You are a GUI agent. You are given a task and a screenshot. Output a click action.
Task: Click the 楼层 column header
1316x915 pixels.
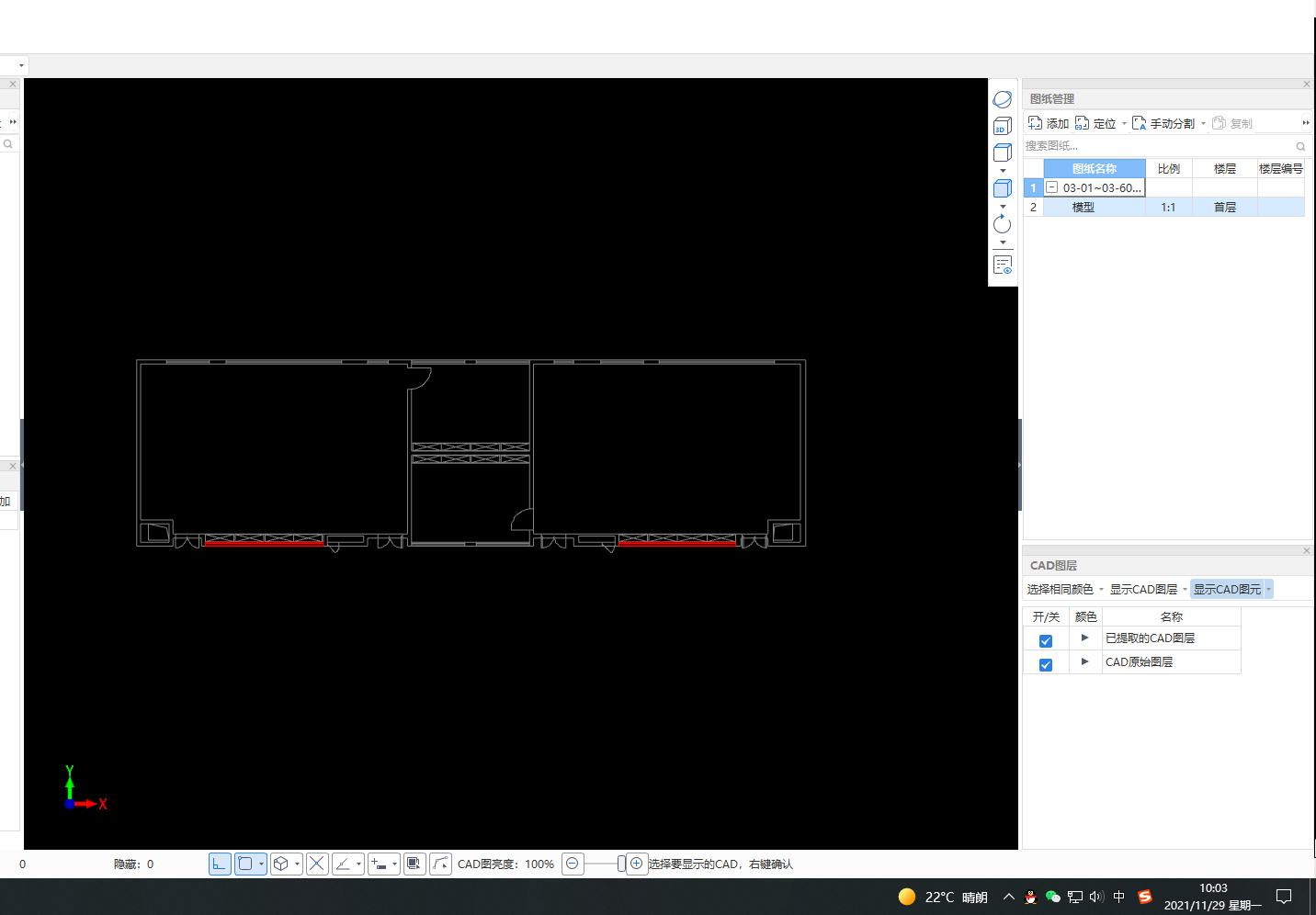pyautogui.click(x=1224, y=168)
